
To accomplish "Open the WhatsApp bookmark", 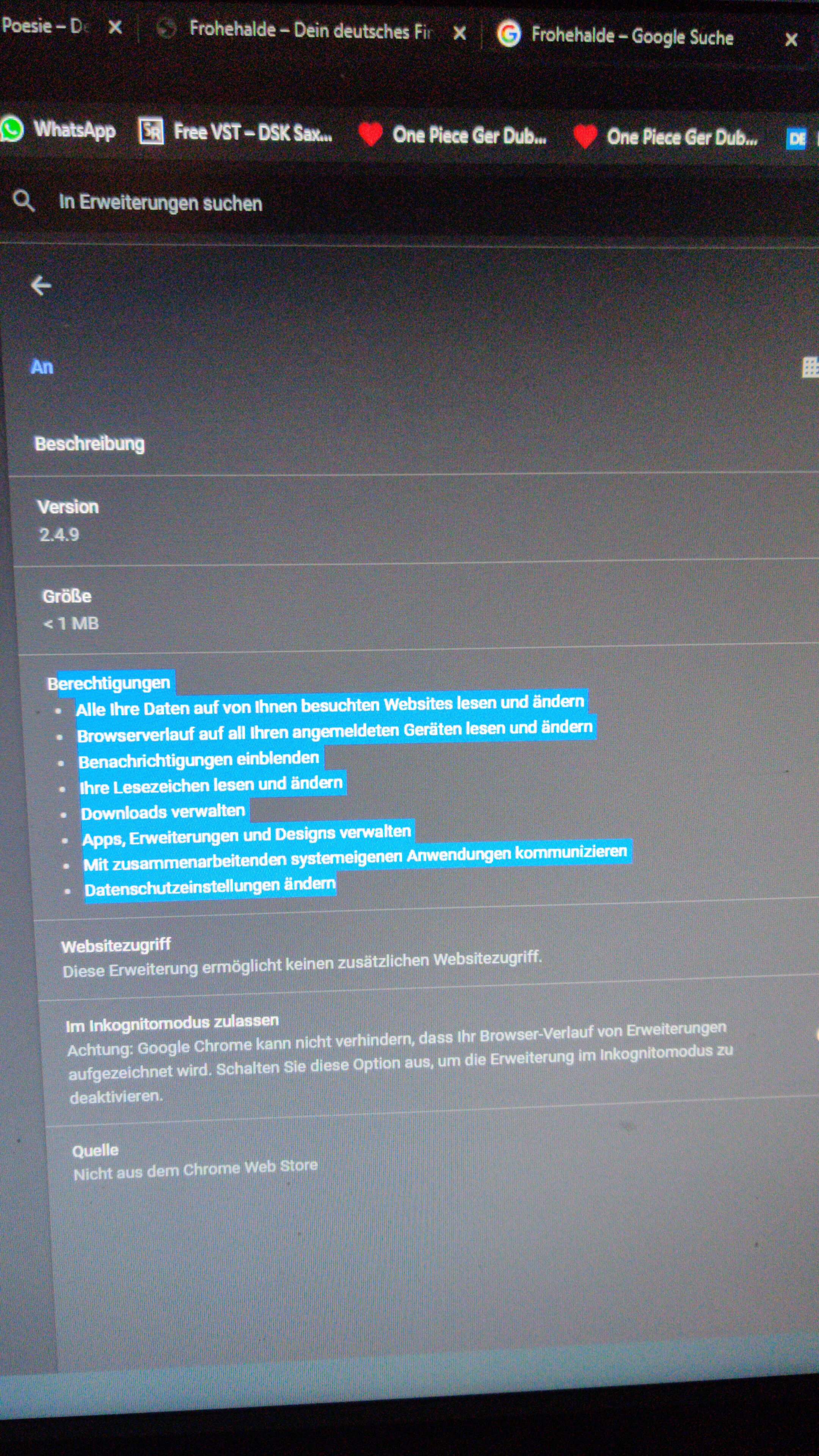I will click(60, 129).
